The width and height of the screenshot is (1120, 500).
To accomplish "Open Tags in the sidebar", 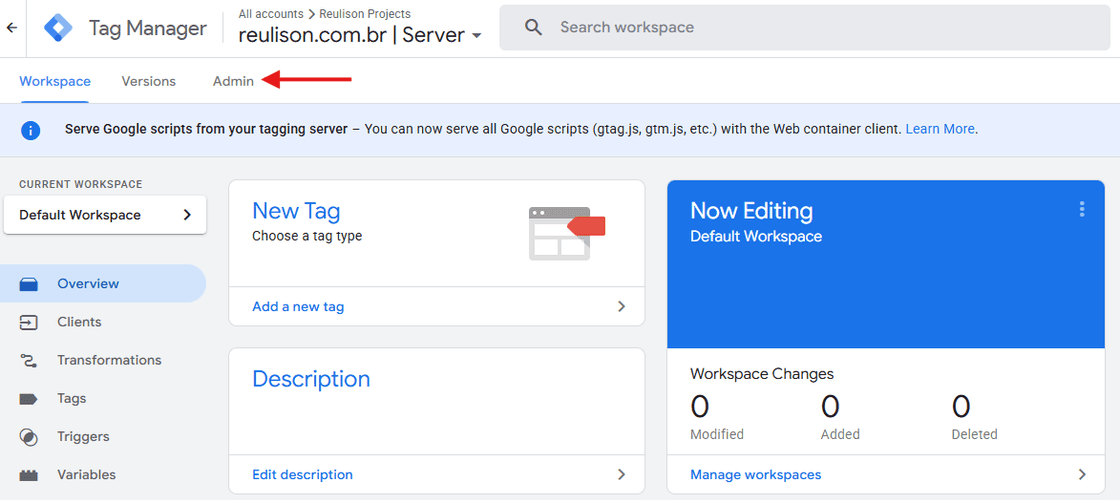I will [x=103, y=399].
